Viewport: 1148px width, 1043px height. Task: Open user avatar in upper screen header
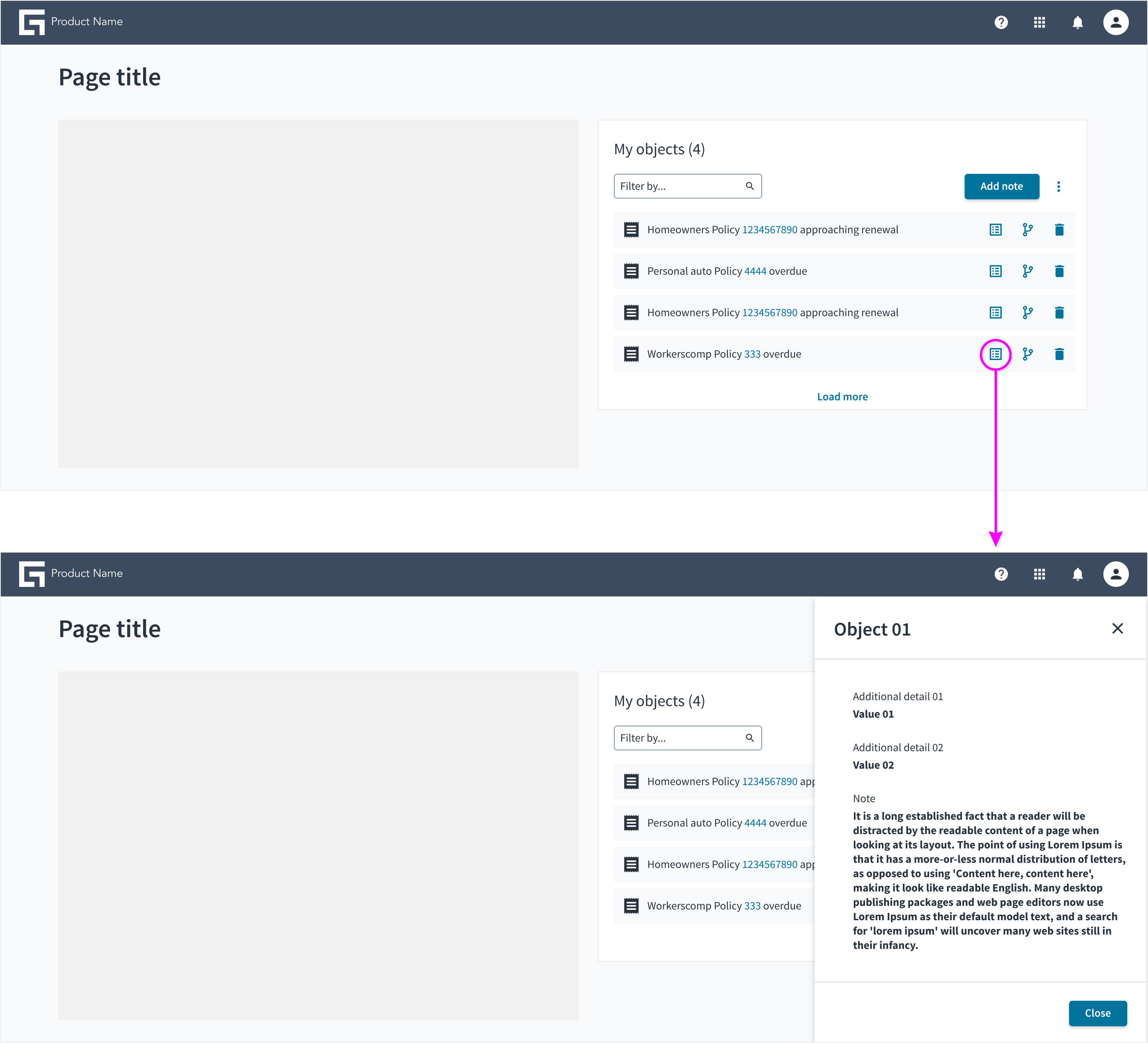coord(1116,22)
